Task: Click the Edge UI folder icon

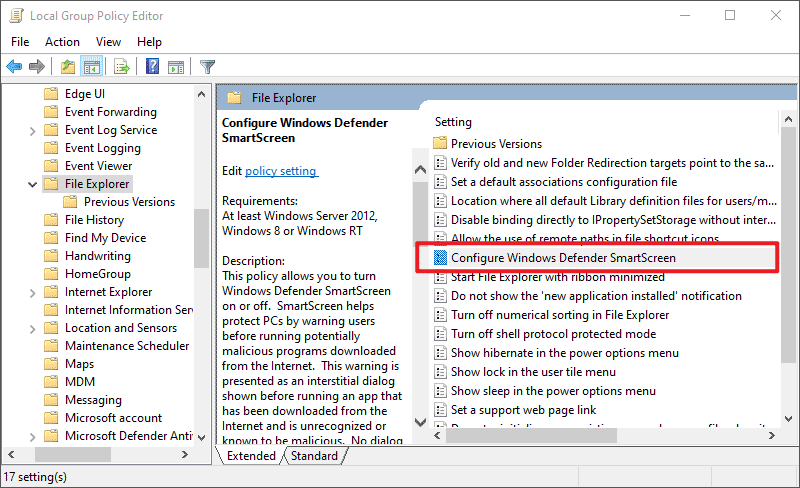Action: tap(51, 93)
